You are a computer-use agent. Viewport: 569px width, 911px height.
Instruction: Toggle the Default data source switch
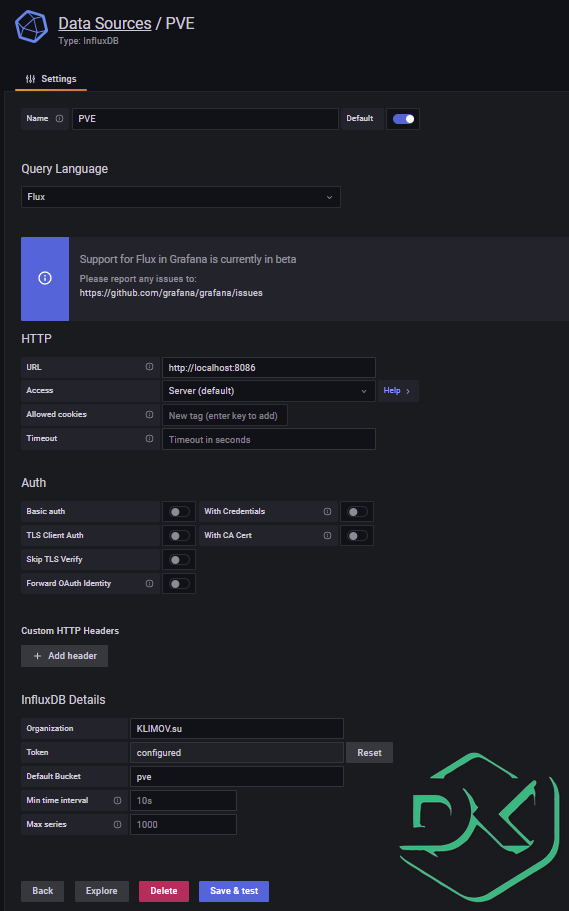tap(403, 119)
